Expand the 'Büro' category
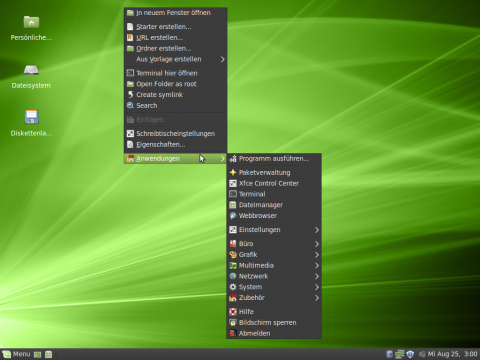Viewport: 480px width, 360px height. 274,244
